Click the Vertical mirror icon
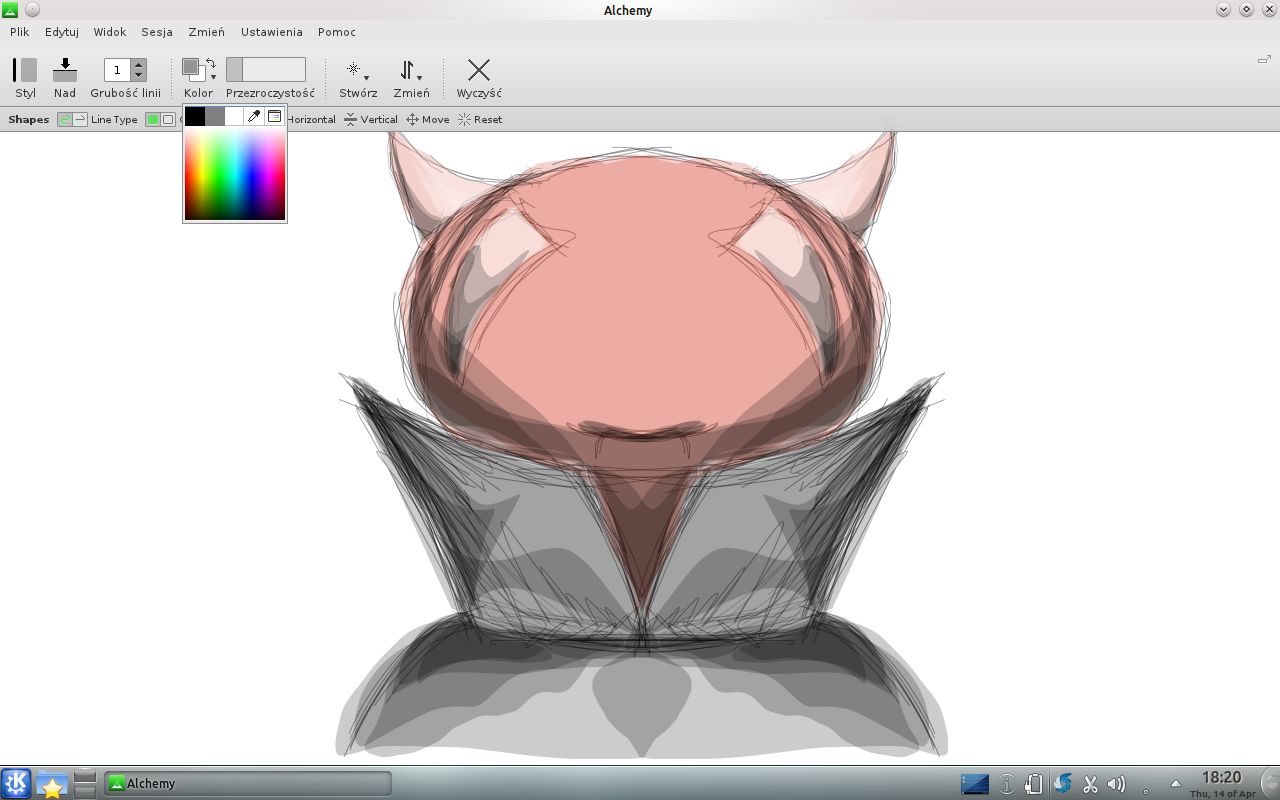Image resolution: width=1280 pixels, height=800 pixels. [x=350, y=119]
